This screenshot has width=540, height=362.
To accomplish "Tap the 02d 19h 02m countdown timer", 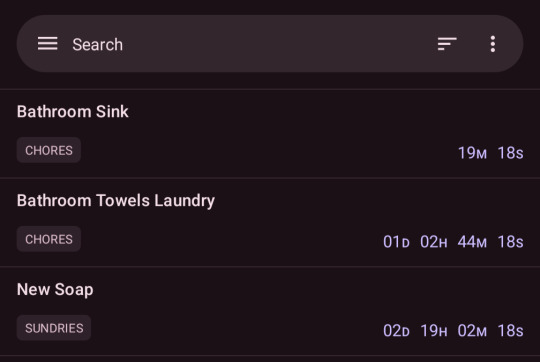I will (x=453, y=330).
